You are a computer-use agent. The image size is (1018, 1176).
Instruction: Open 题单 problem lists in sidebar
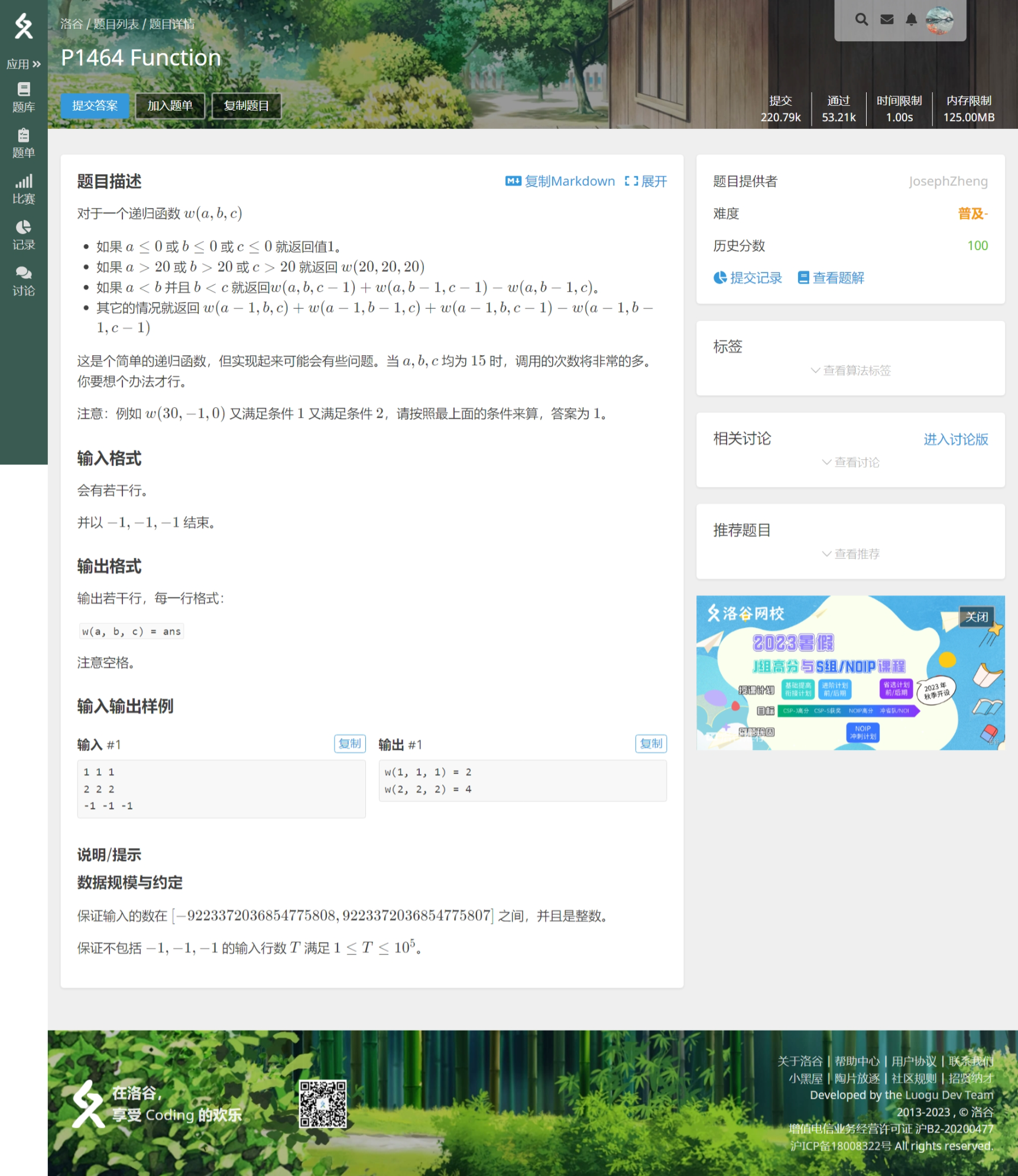click(24, 144)
